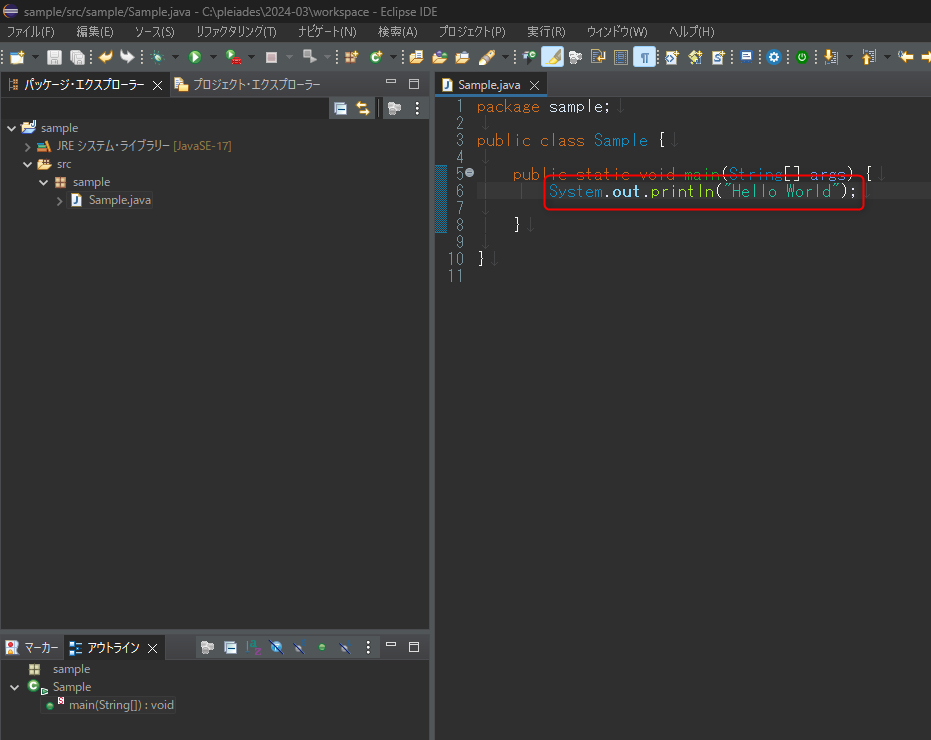The image size is (931, 740).
Task: Open Outline view menu three dots
Action: [368, 647]
